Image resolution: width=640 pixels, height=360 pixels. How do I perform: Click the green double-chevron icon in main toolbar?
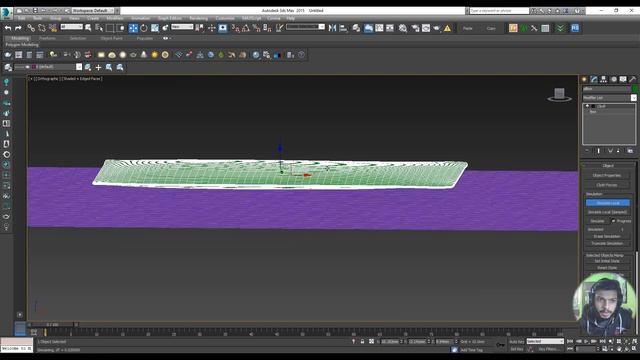(x=560, y=28)
